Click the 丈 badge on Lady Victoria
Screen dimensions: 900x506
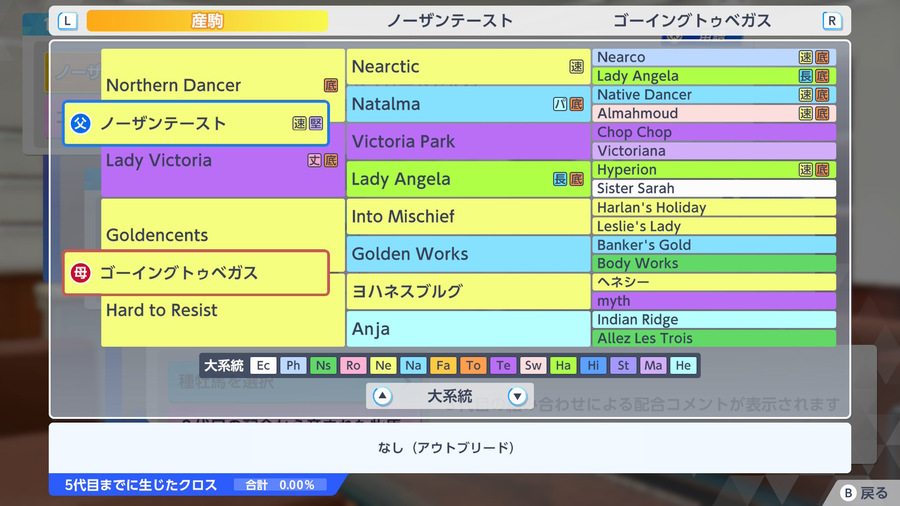(x=314, y=160)
